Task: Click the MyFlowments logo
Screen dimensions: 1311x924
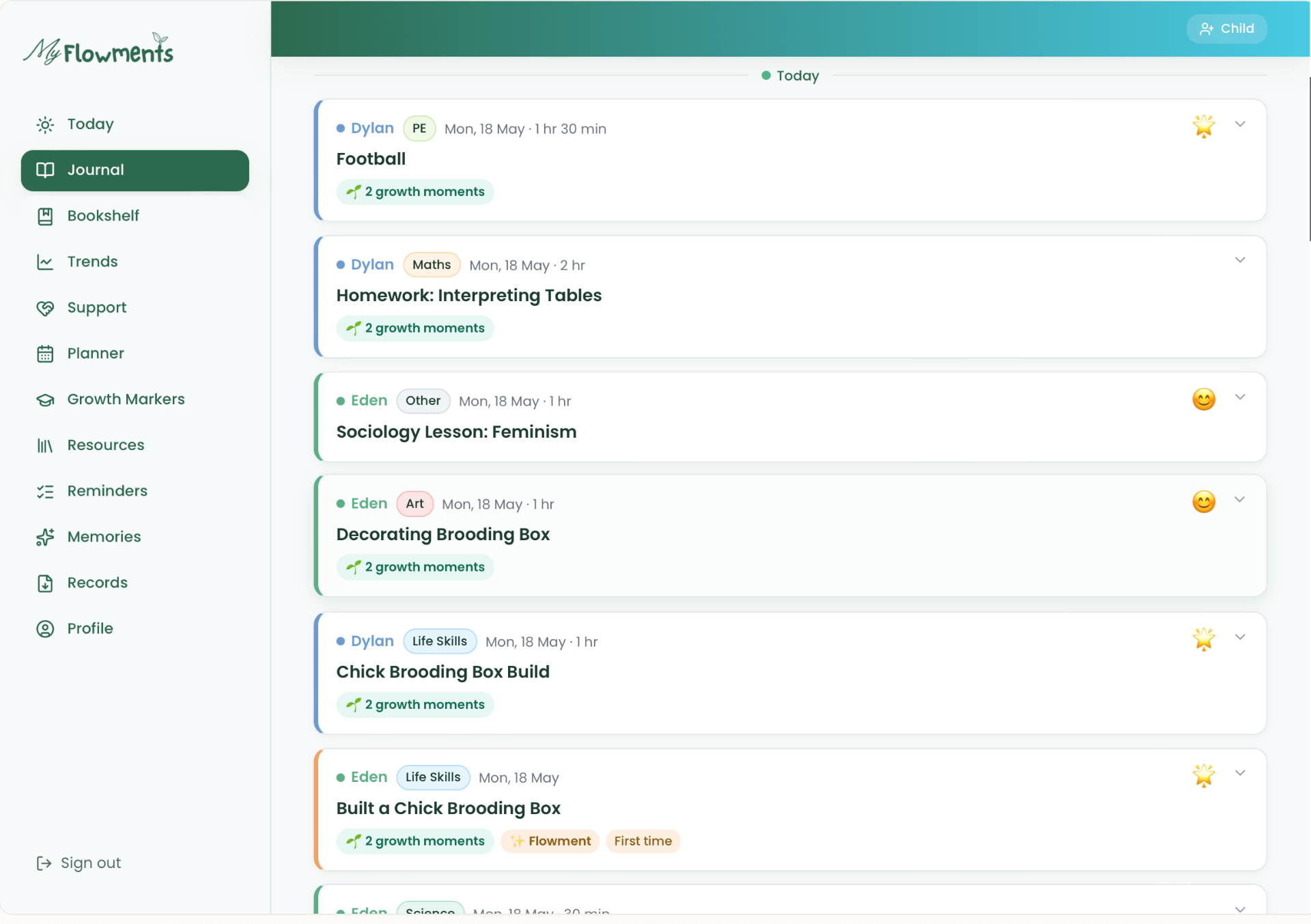Action: click(98, 49)
